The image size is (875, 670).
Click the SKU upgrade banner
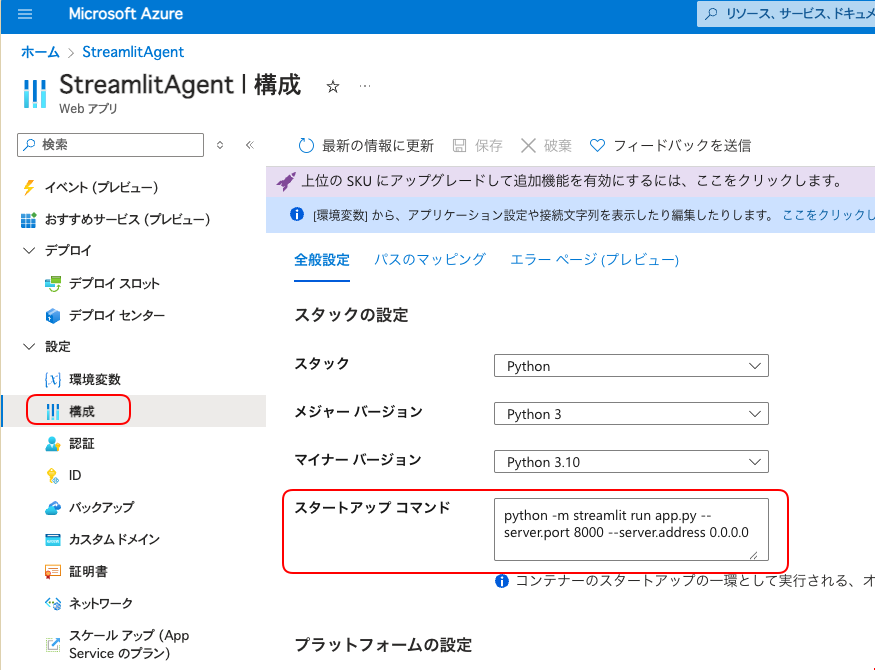coord(570,181)
